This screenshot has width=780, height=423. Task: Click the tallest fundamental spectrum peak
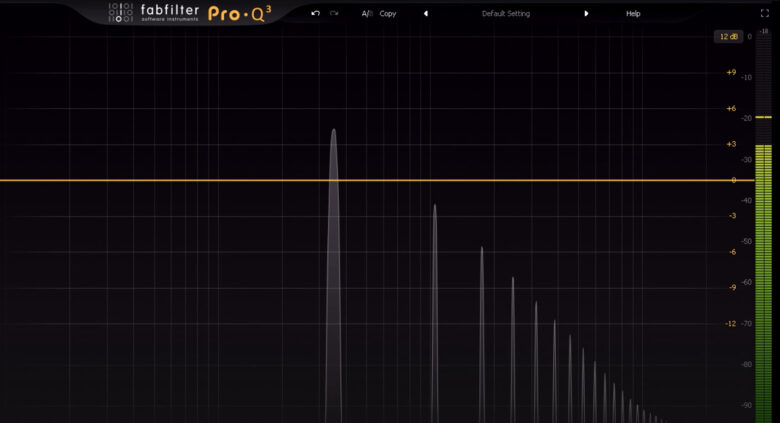click(333, 274)
